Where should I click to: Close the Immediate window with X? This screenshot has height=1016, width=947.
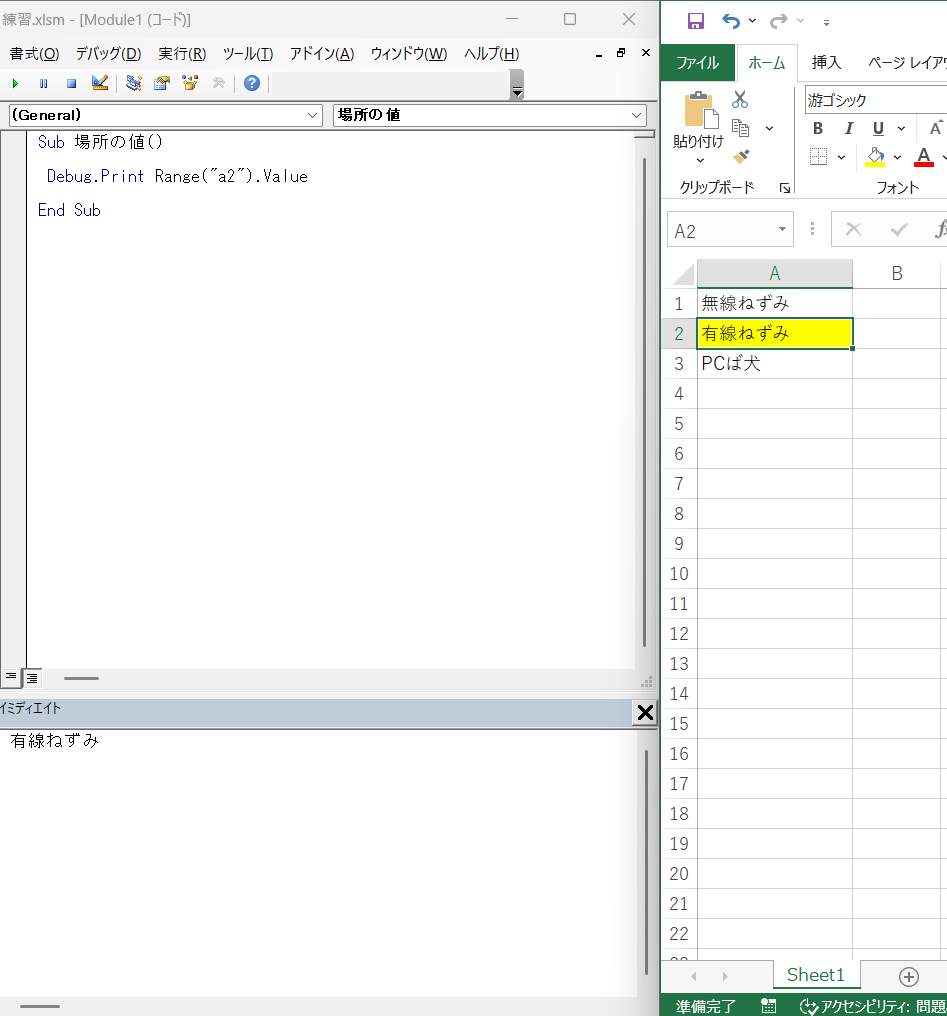coord(645,713)
